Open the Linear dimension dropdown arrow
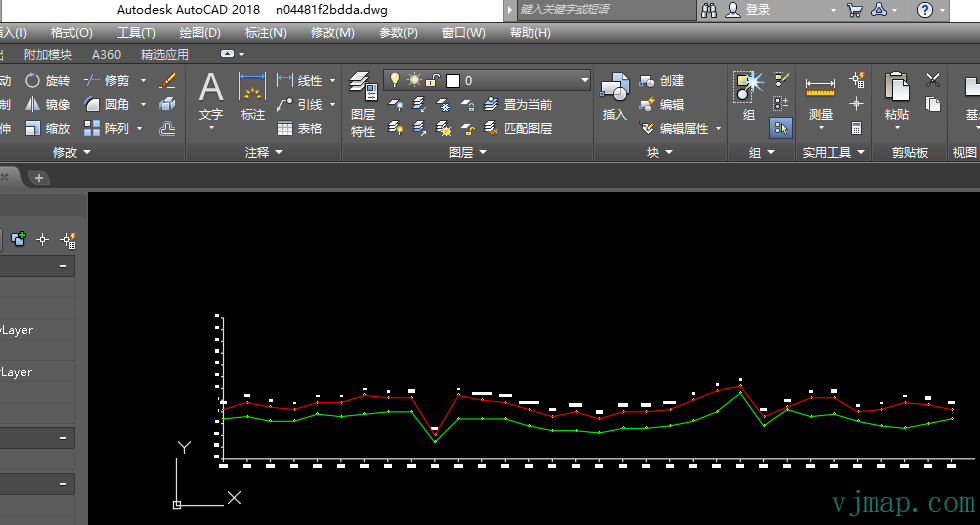The width and height of the screenshot is (980, 525). coord(332,81)
